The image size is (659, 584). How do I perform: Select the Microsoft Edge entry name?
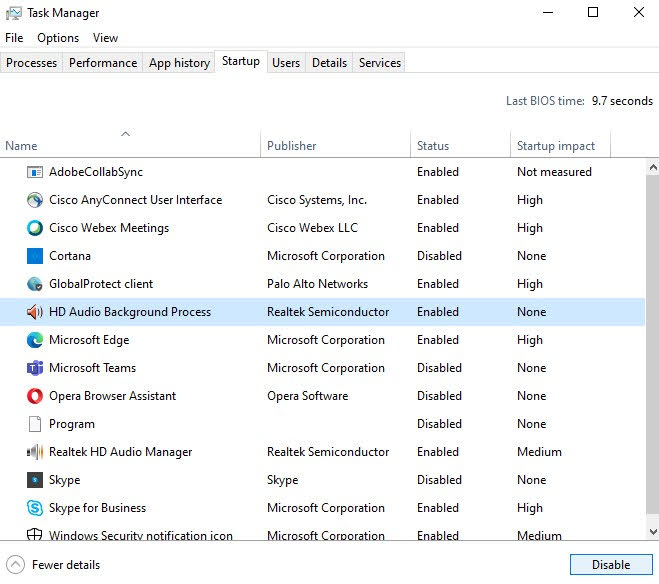pos(89,340)
